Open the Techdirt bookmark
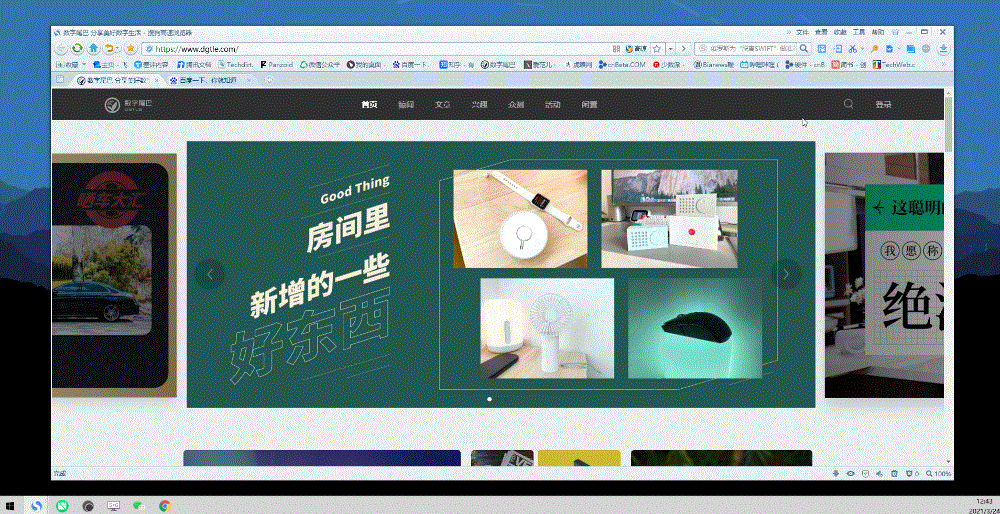Image resolution: width=1000 pixels, height=514 pixels. point(236,64)
